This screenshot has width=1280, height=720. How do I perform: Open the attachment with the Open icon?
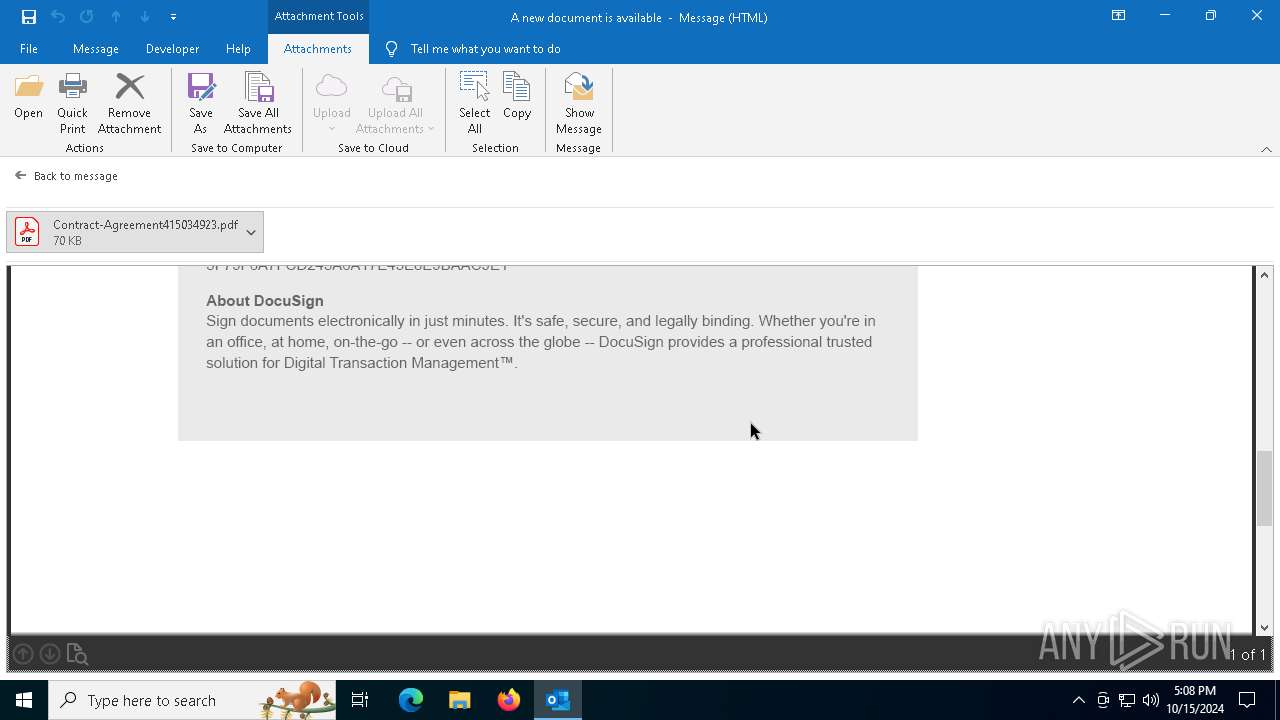28,97
